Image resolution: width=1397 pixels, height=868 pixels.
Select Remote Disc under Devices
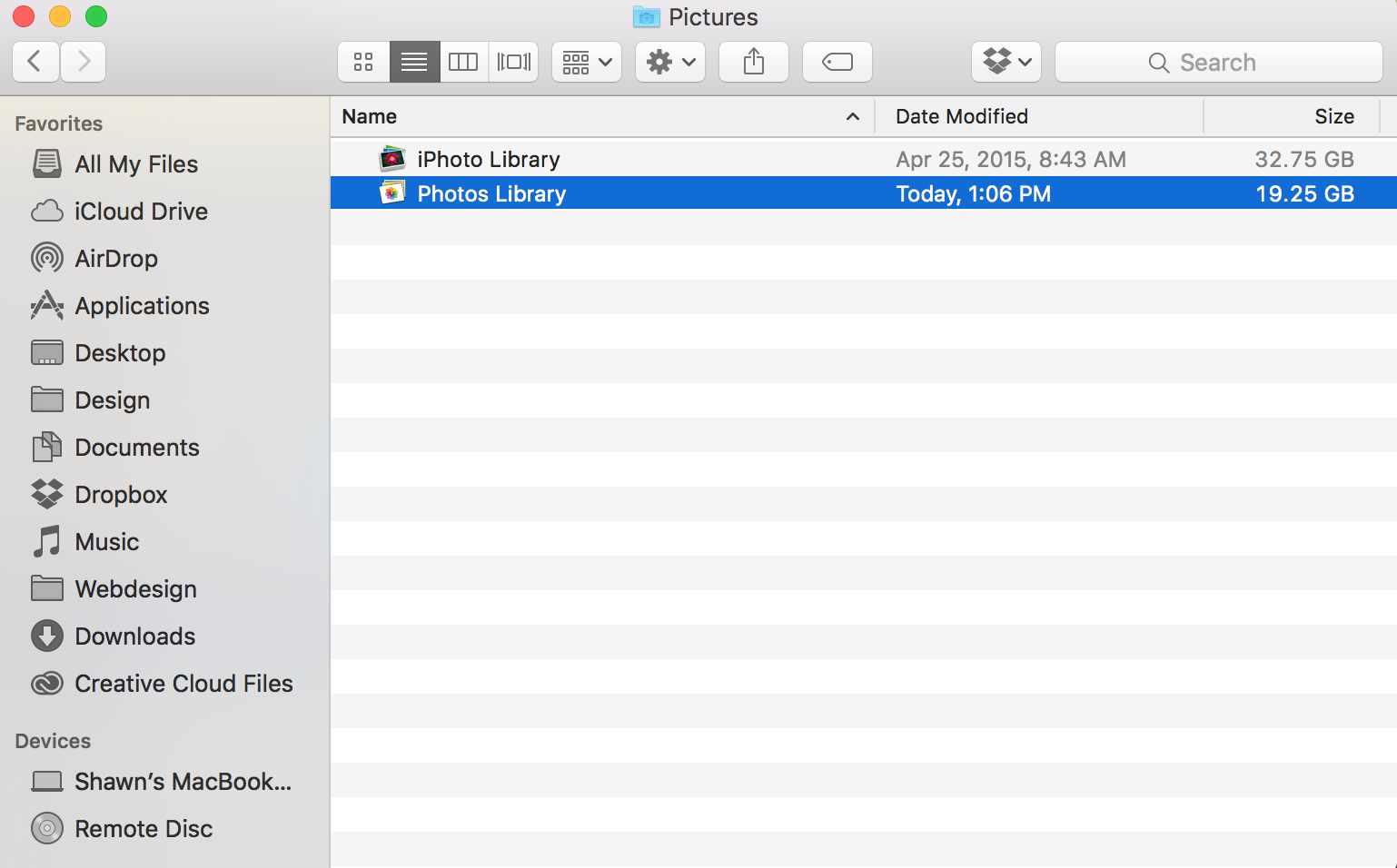point(144,829)
